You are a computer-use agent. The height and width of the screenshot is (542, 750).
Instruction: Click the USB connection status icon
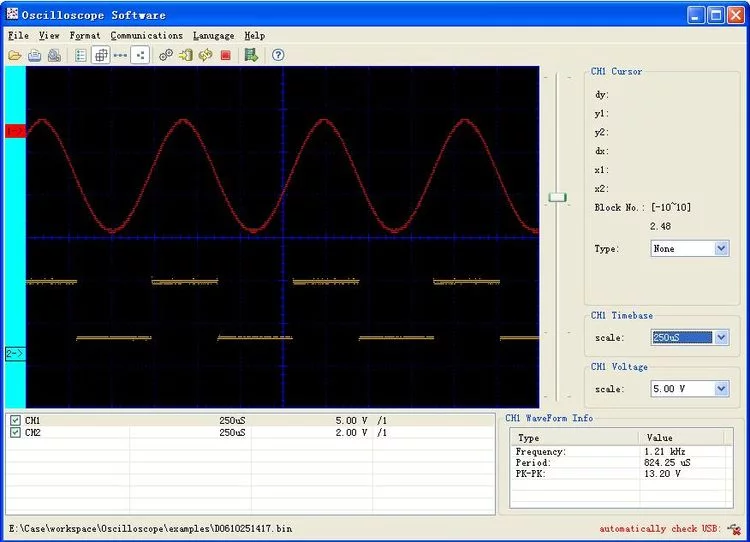(734, 529)
